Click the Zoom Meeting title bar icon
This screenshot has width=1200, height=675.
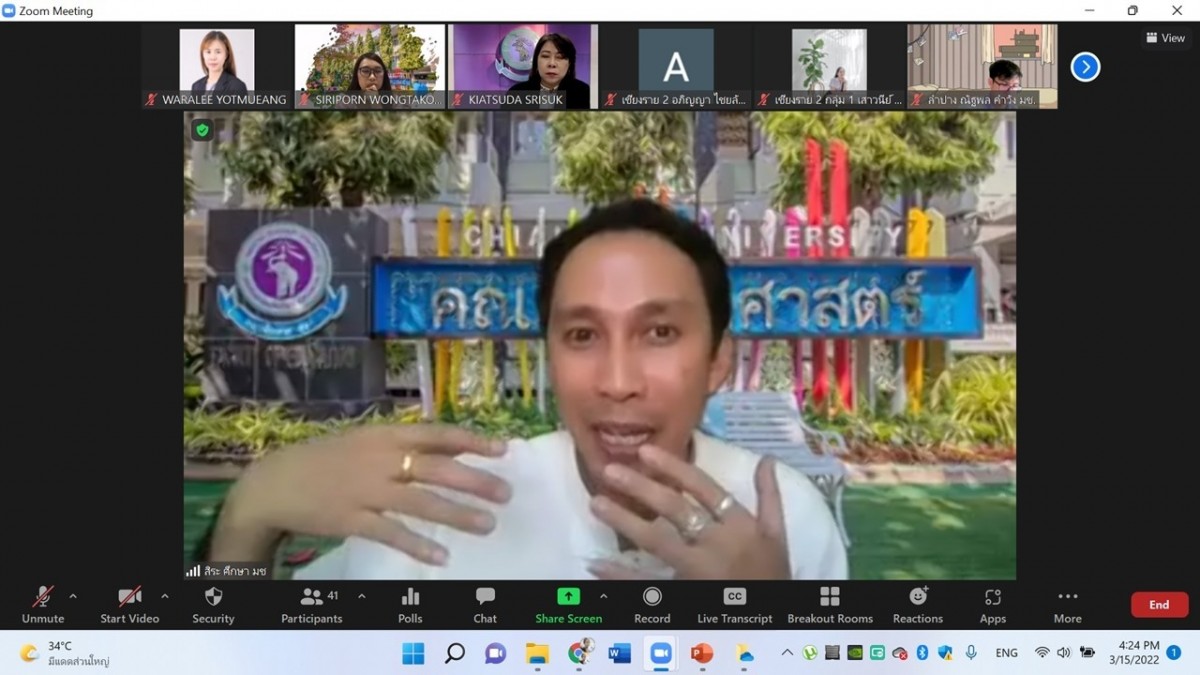pos(9,11)
